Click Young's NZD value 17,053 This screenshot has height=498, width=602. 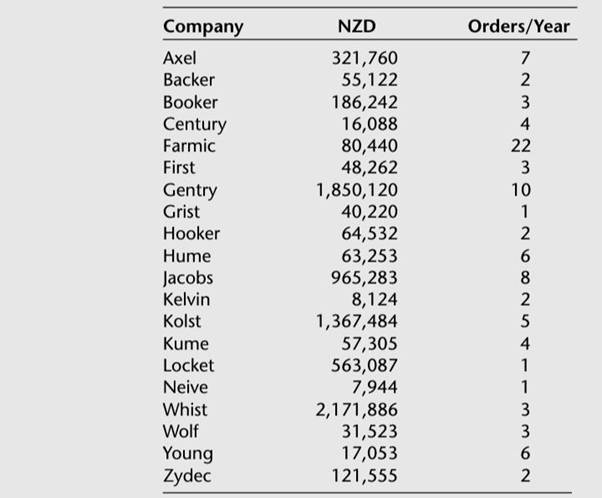tap(369, 453)
